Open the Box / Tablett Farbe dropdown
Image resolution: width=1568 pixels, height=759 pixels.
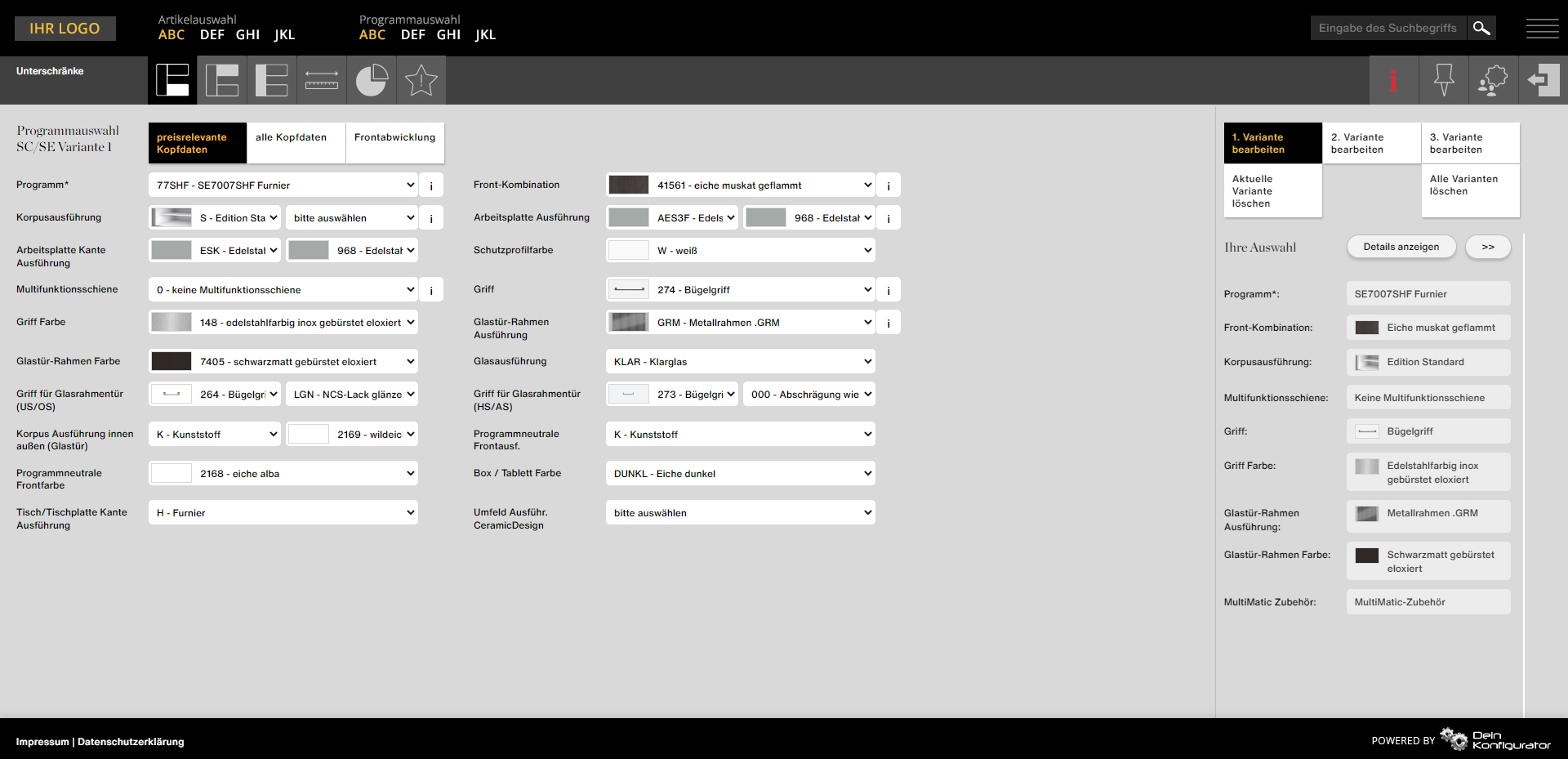pos(741,474)
